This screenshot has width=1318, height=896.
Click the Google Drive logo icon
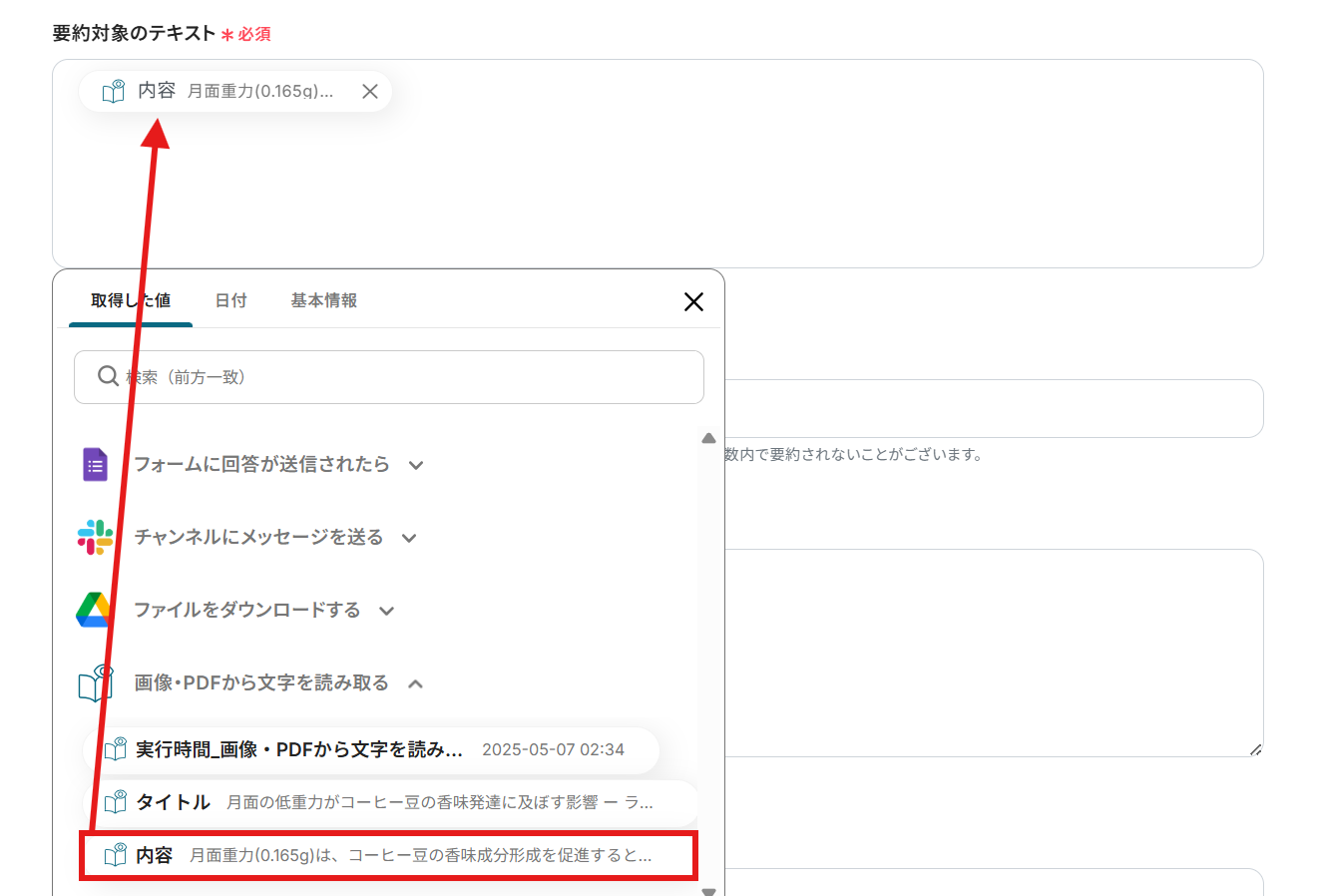pyautogui.click(x=94, y=611)
